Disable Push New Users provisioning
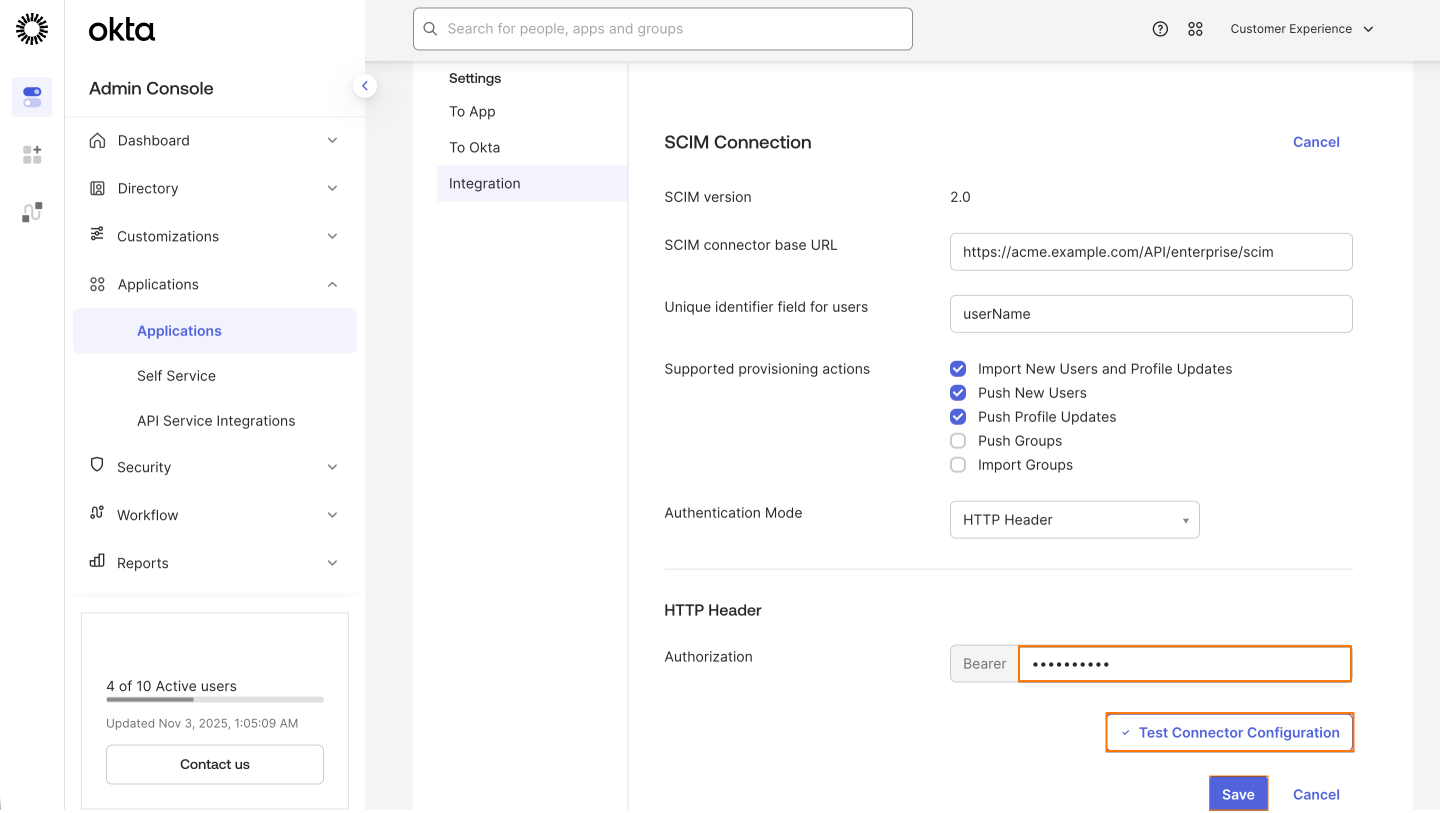1440x813 pixels. tap(958, 392)
